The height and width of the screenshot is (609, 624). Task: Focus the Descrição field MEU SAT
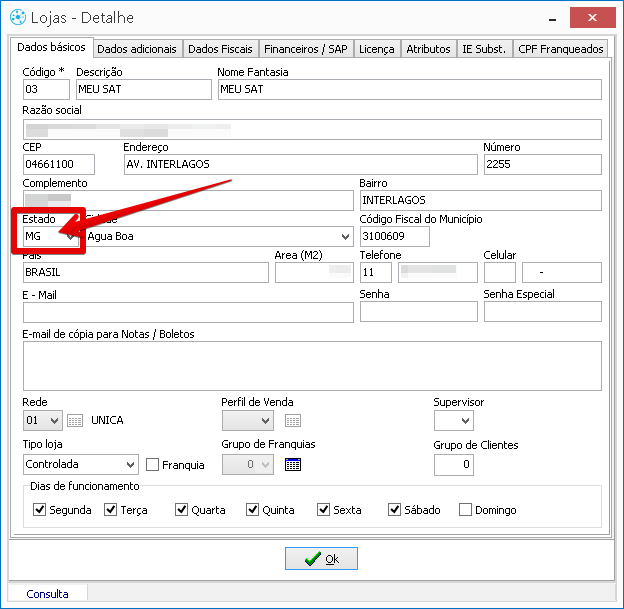tap(144, 89)
